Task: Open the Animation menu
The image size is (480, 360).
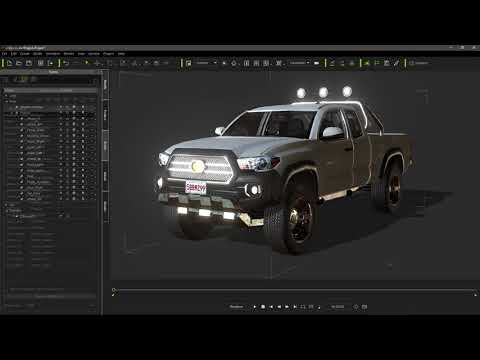Action: click(53, 54)
